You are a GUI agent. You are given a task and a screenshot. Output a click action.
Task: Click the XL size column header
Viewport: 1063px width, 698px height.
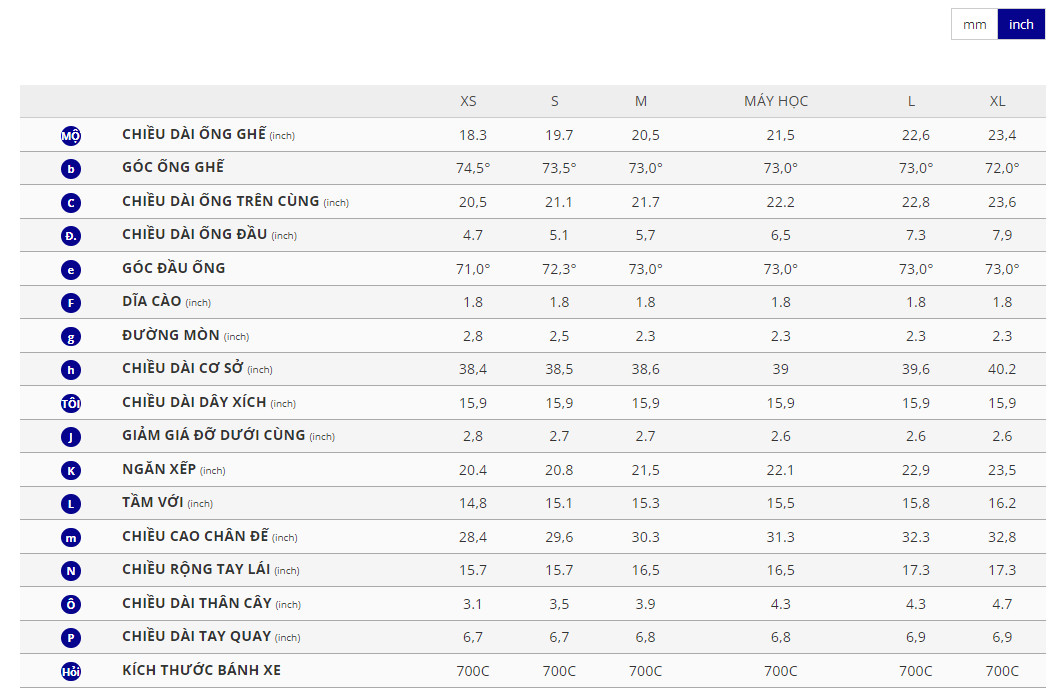pyautogui.click(x=997, y=101)
